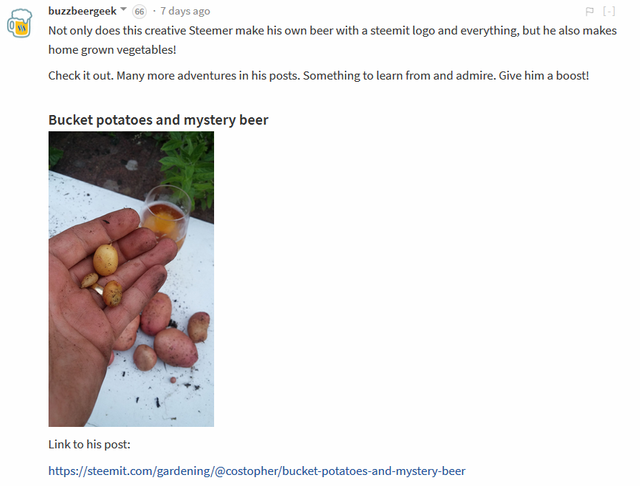Click the buzzbeergeek beer mug avatar

click(20, 23)
